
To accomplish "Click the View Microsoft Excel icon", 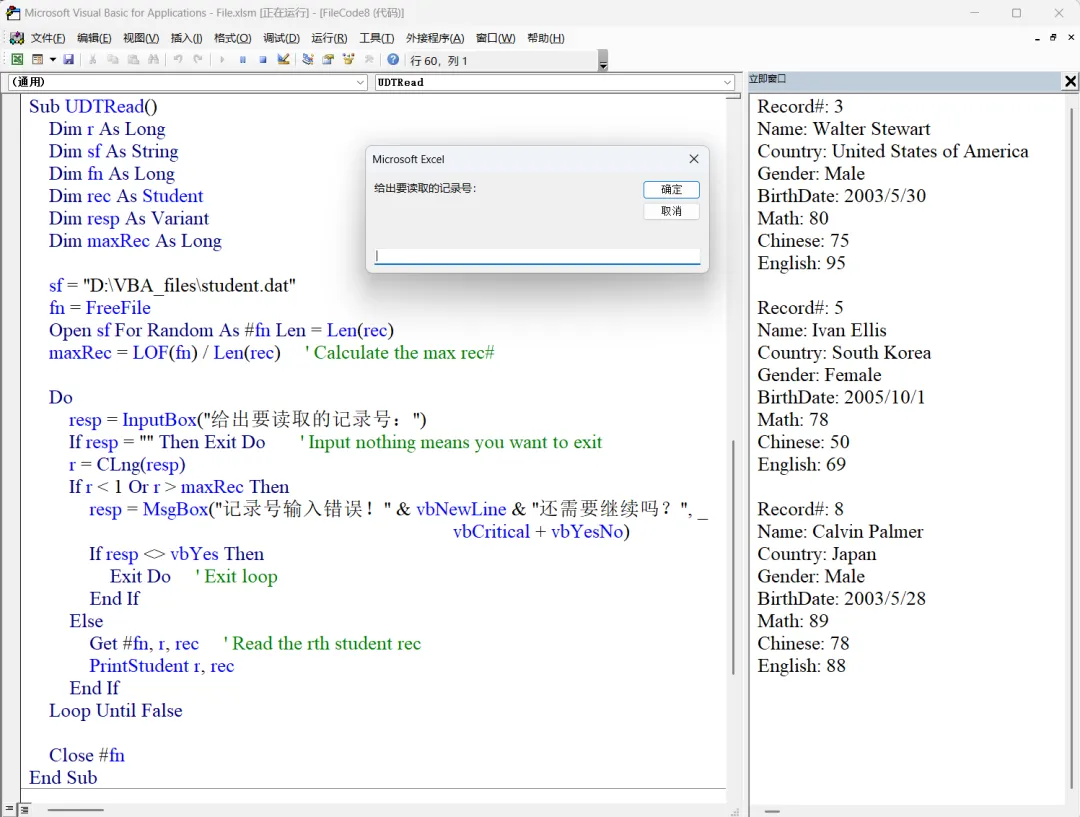I will coord(17,60).
